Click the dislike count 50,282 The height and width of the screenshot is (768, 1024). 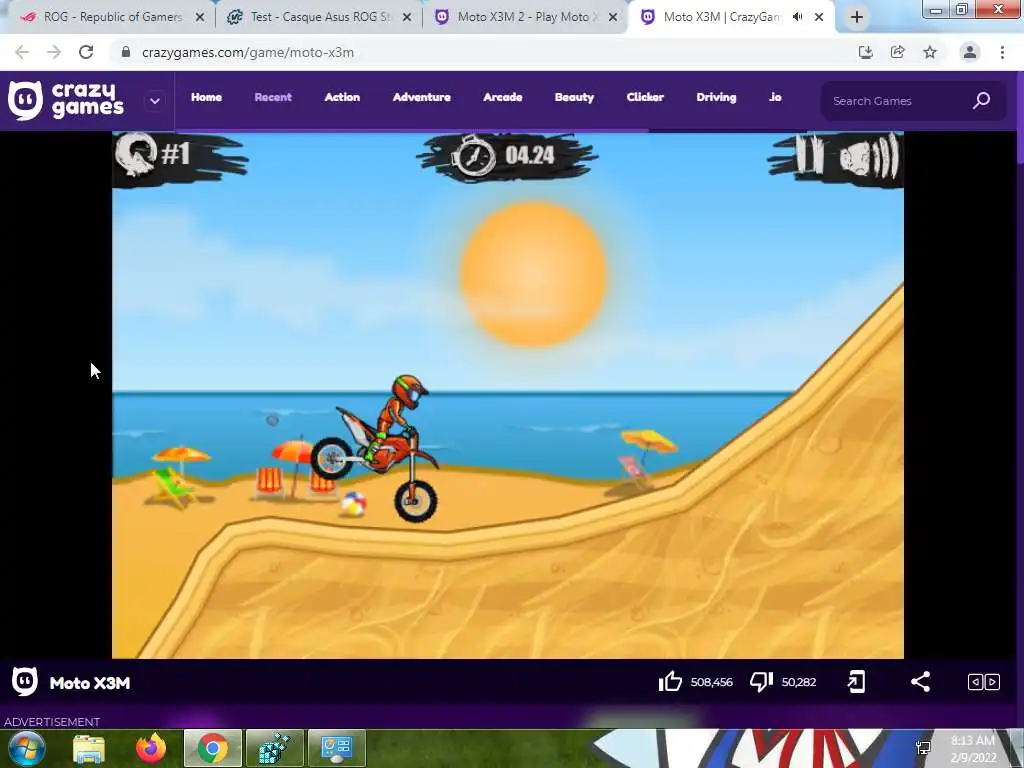pyautogui.click(x=799, y=682)
